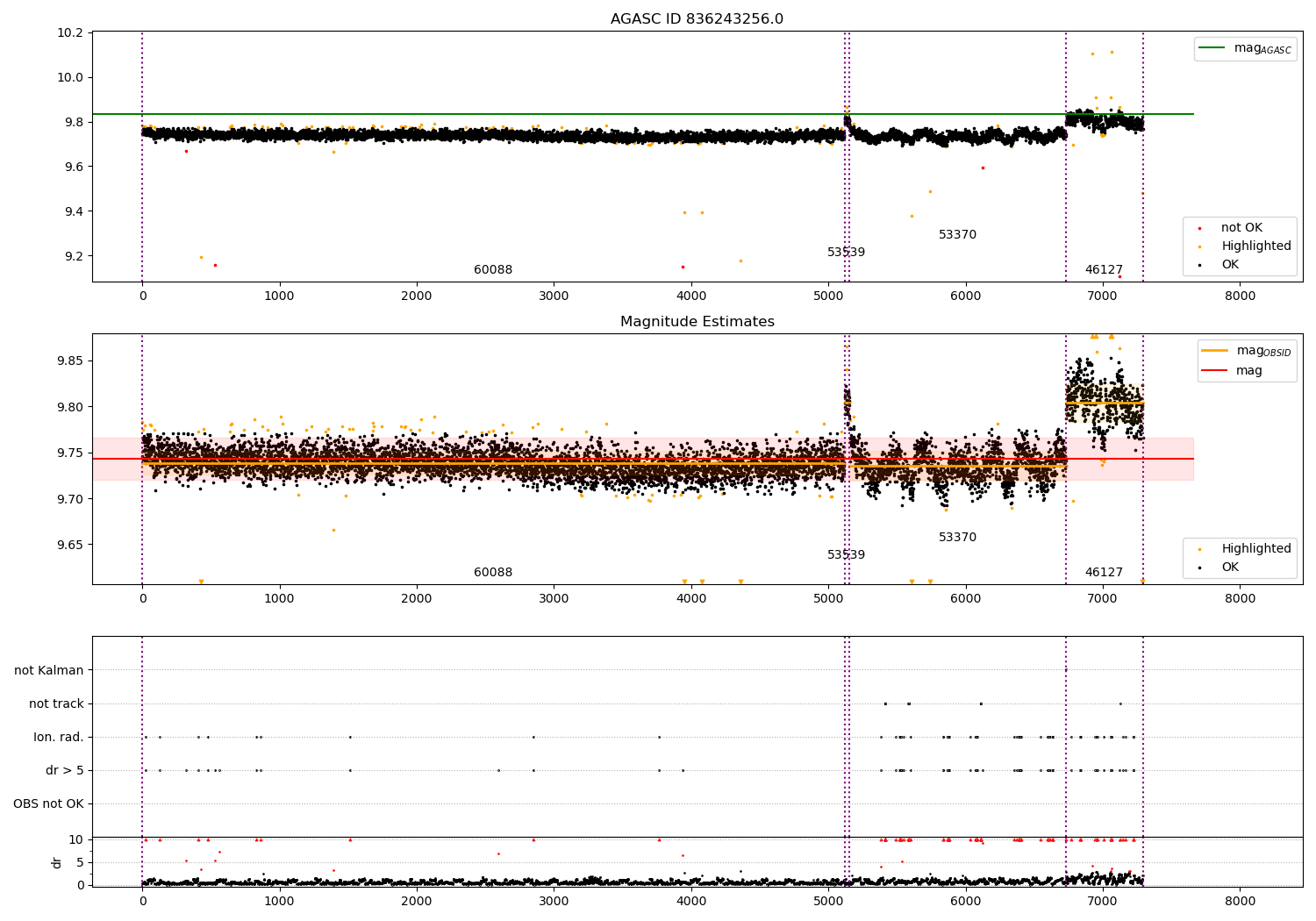Click OBSID label 53370 in AGASC ID plot
This screenshot has height=921, width=1316.
tap(957, 235)
